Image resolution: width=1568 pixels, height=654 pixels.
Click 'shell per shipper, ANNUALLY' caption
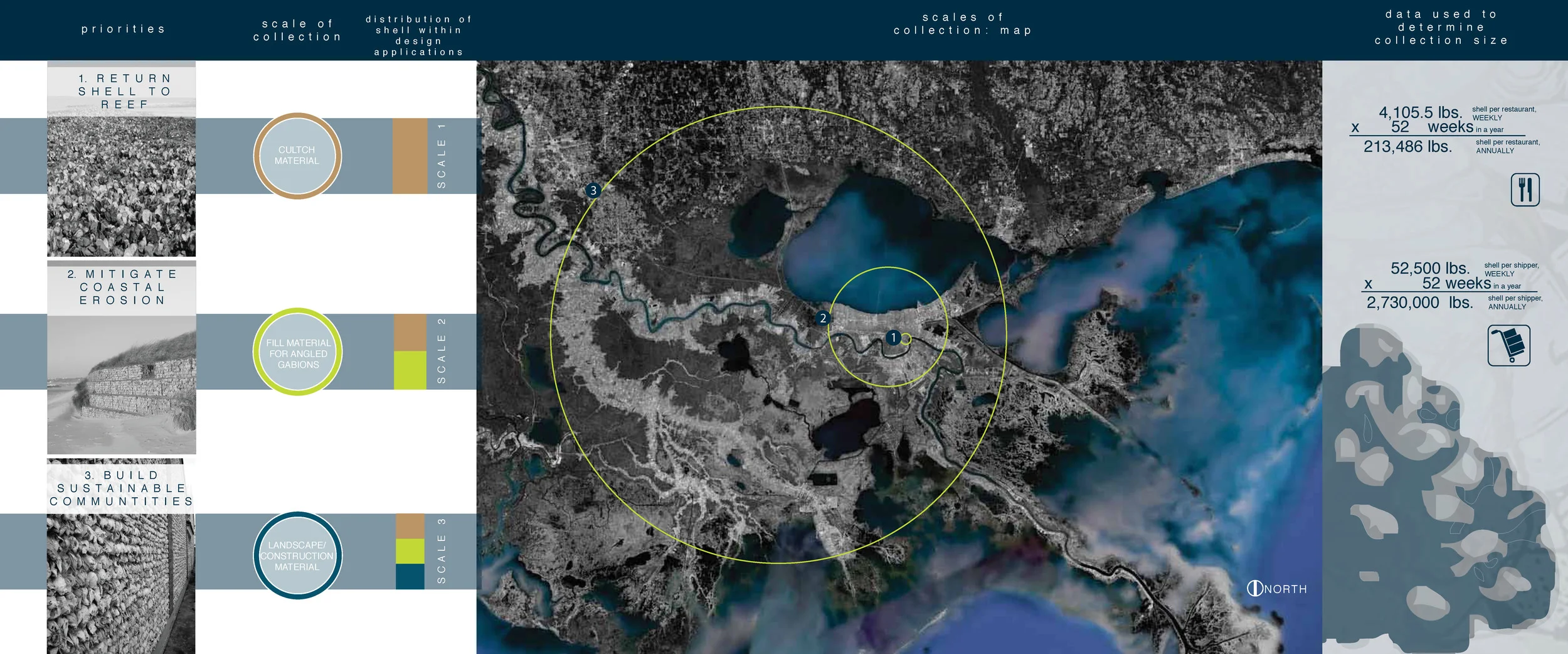tap(1515, 303)
